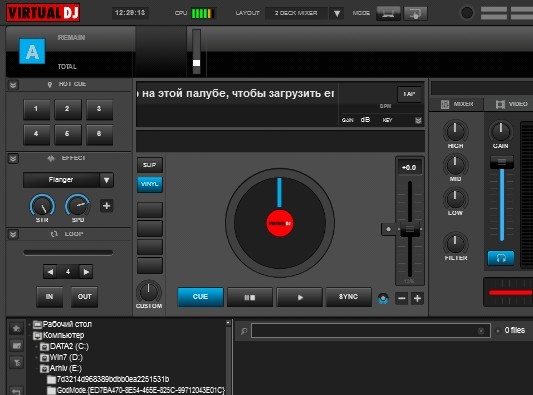Decrease pitch with the minus button
This screenshot has width=533, height=395.
coord(401,298)
